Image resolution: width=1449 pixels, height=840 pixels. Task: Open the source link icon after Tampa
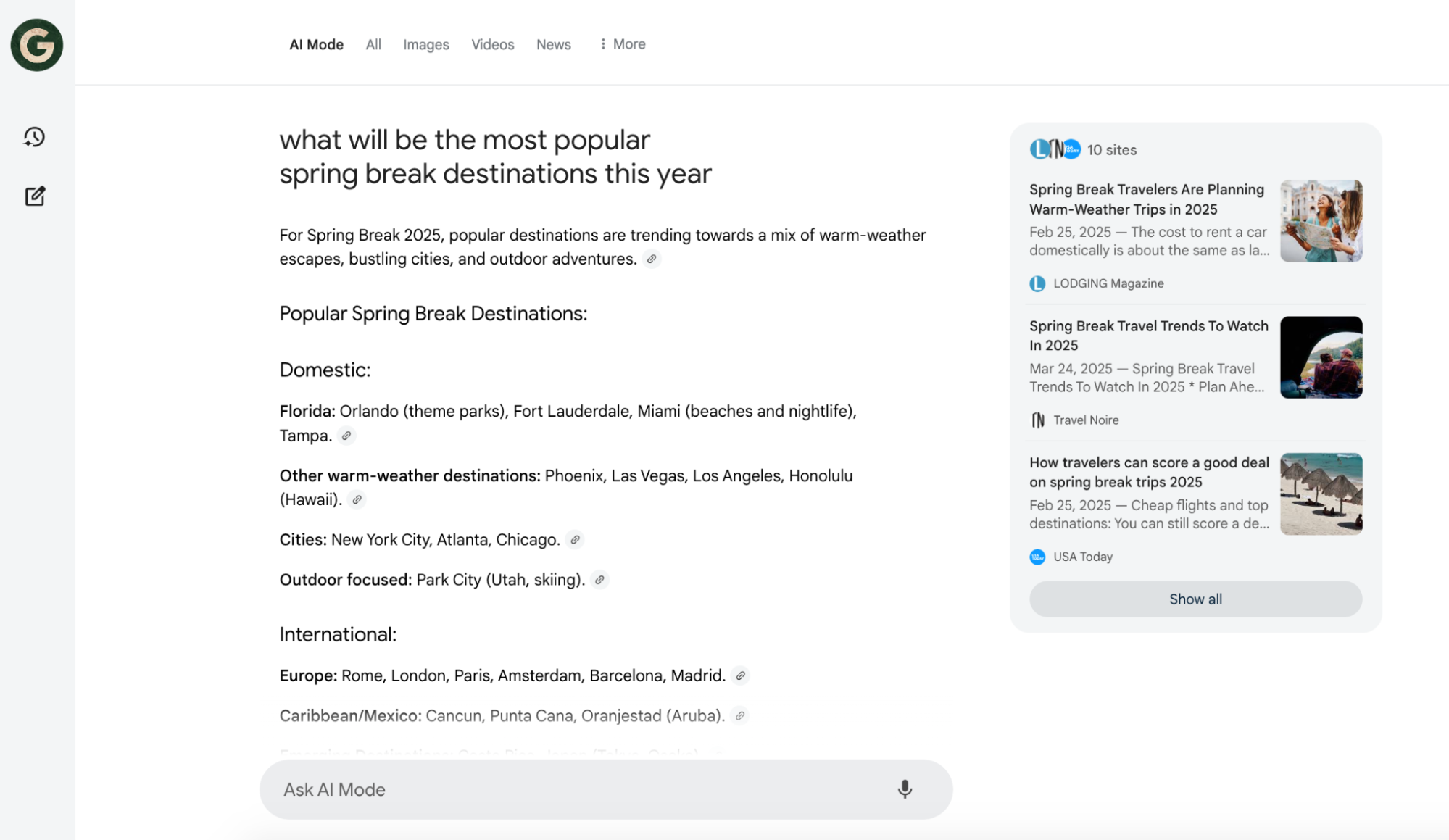(x=346, y=436)
